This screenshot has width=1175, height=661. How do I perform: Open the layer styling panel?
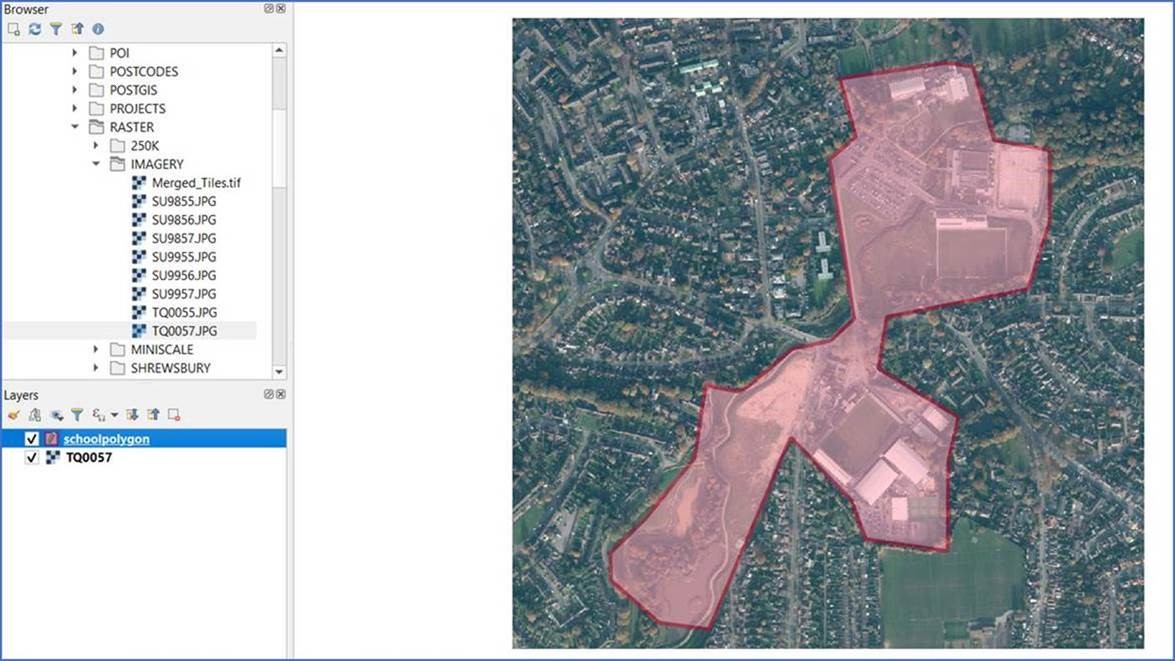(14, 413)
